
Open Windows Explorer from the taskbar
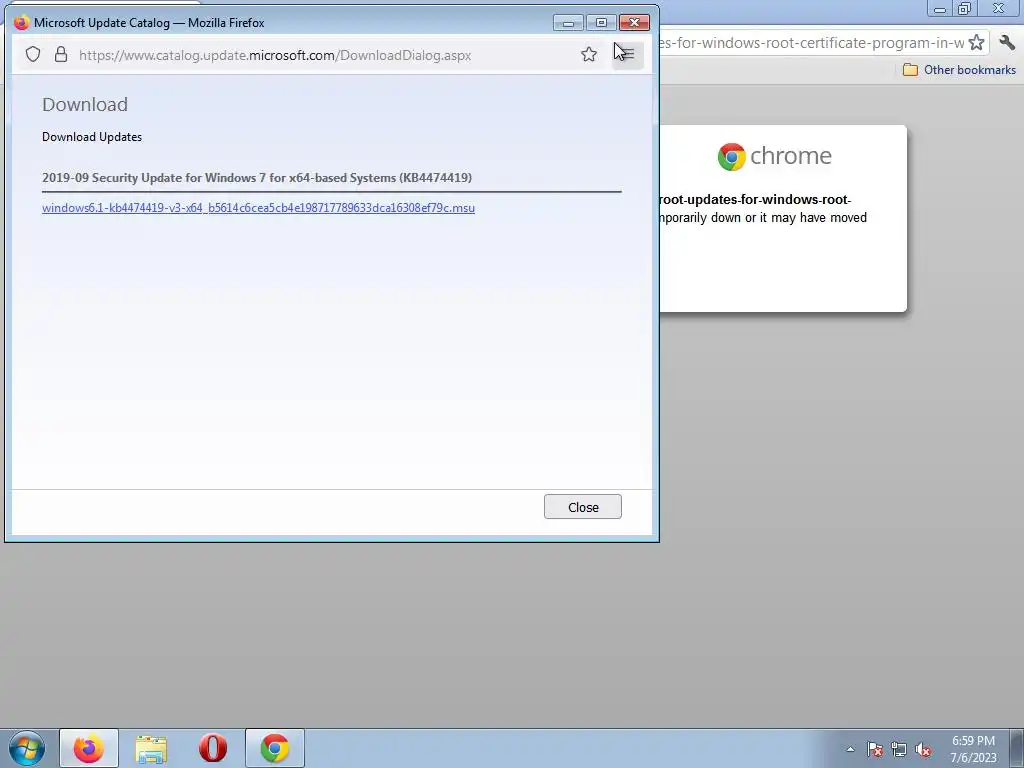[151, 748]
